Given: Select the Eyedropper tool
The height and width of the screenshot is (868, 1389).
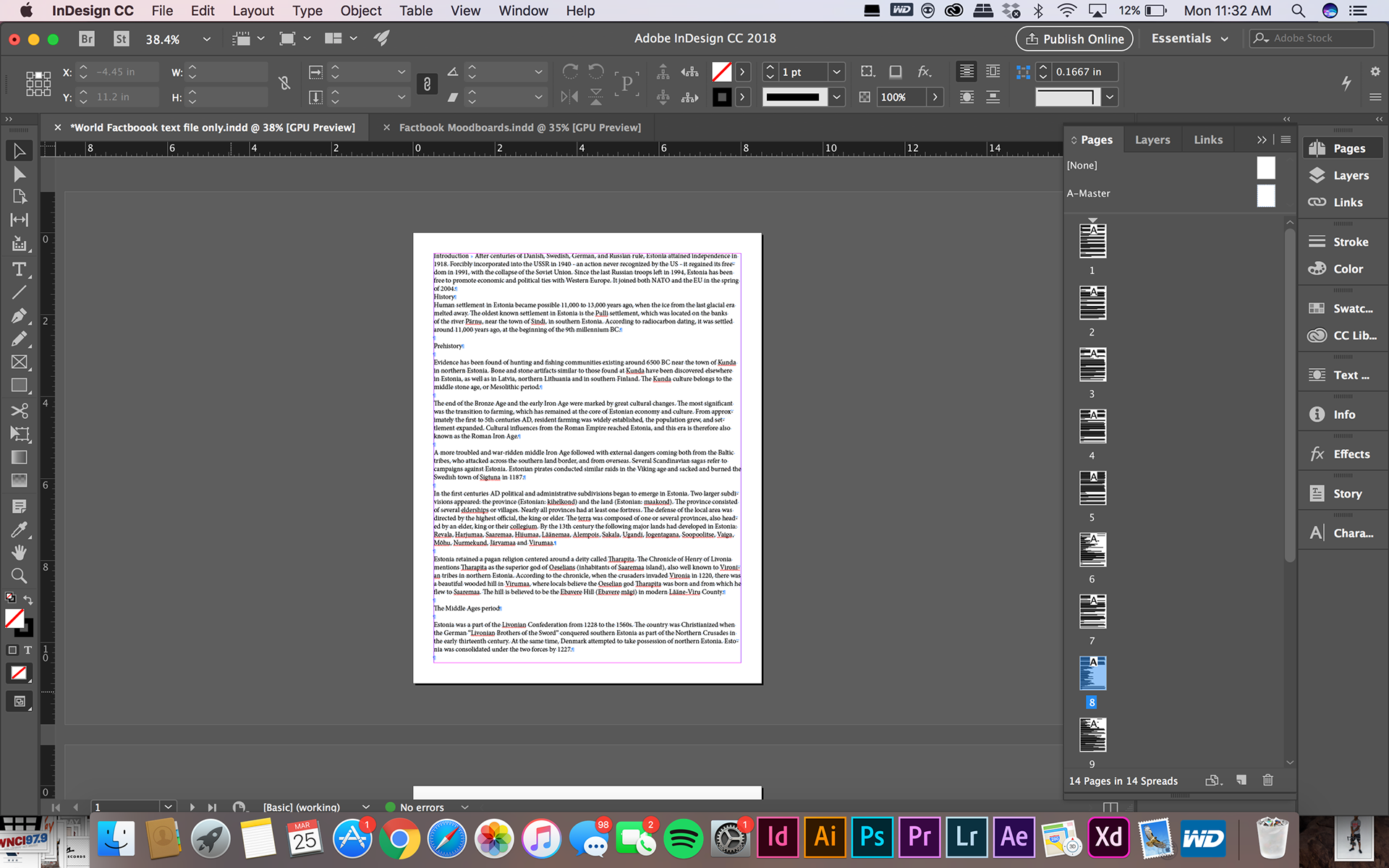Looking at the screenshot, I should 20,529.
